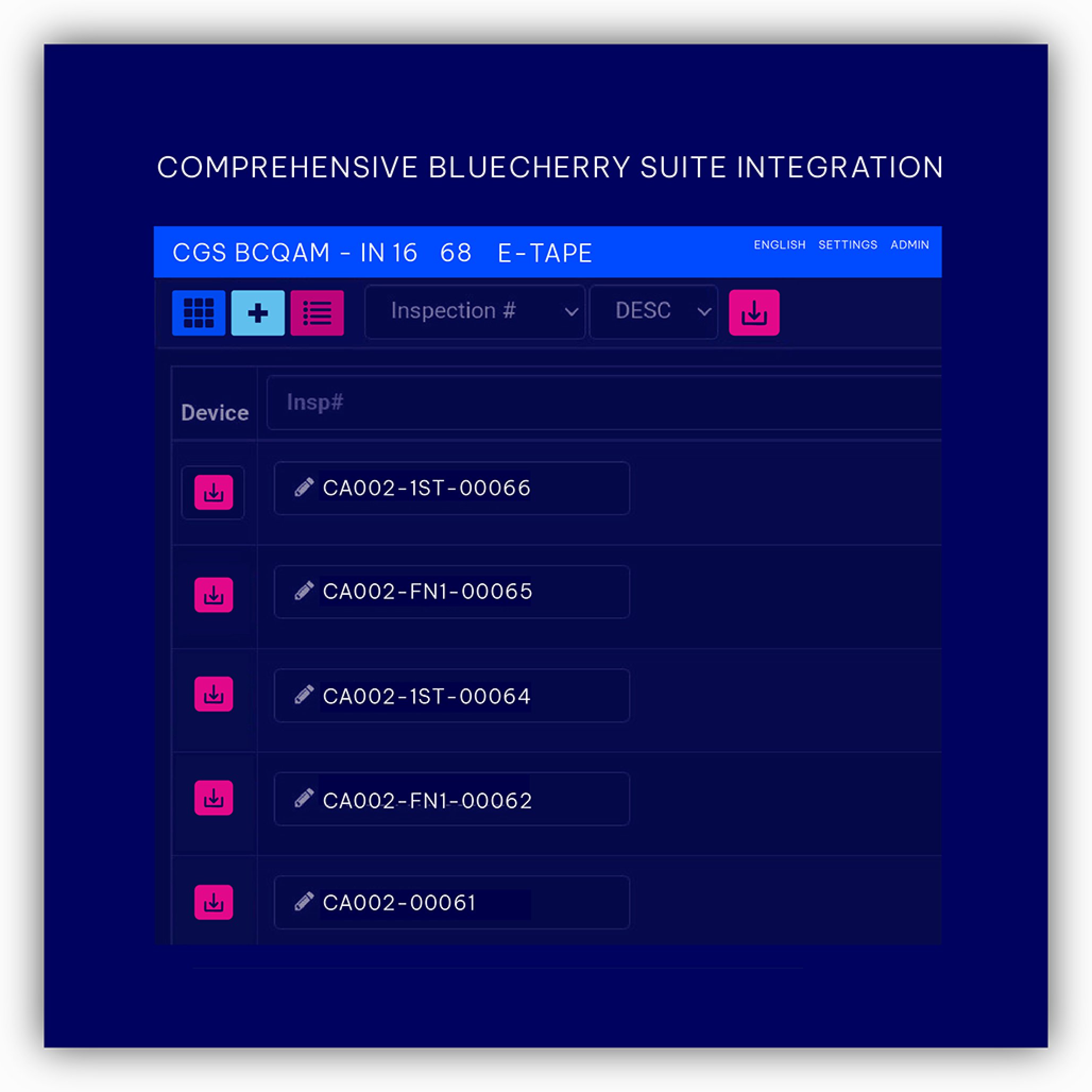Viewport: 1092px width, 1092px height.
Task: Click the pencil icon beside CA002-FN1-00062
Action: 304,798
